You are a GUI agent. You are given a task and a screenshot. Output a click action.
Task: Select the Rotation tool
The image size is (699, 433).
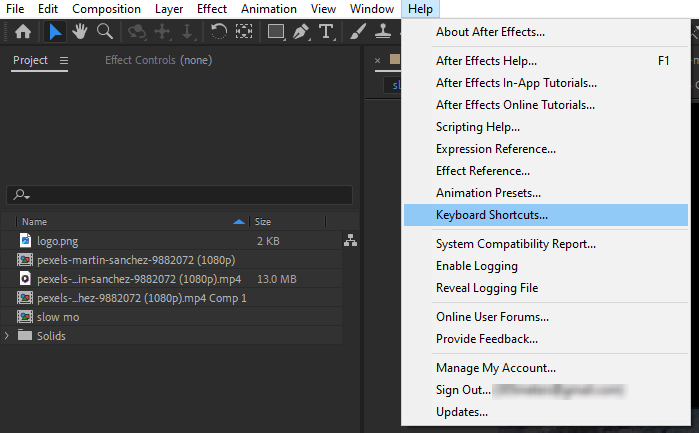pos(218,31)
